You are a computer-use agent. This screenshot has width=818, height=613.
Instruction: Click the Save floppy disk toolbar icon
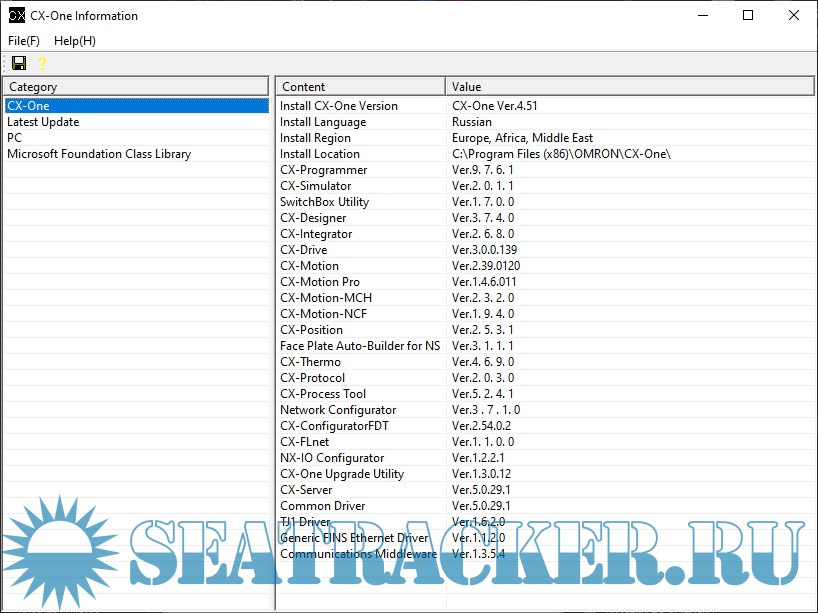[x=19, y=63]
